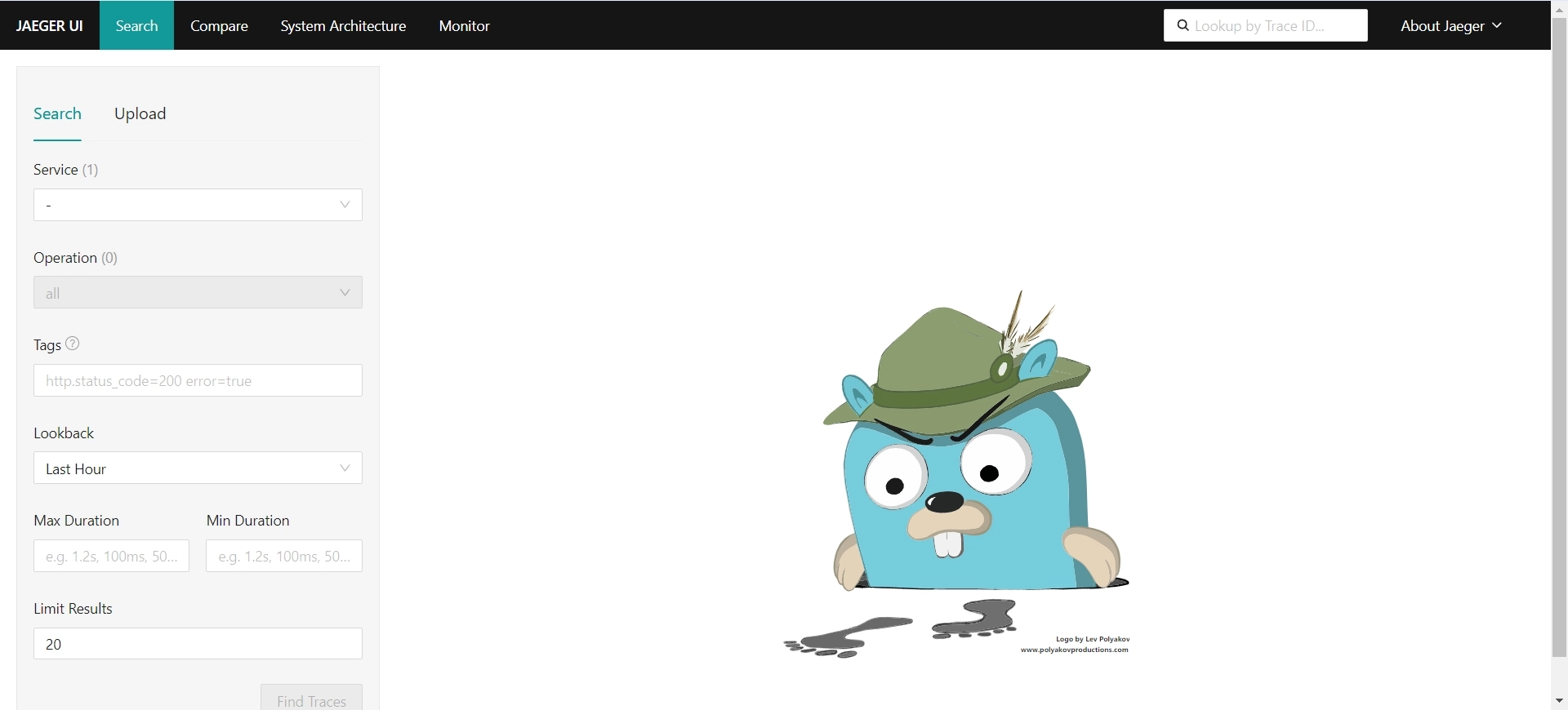Click the Jaeger gopher mascot image
This screenshot has width=1568, height=710.
tap(964, 473)
